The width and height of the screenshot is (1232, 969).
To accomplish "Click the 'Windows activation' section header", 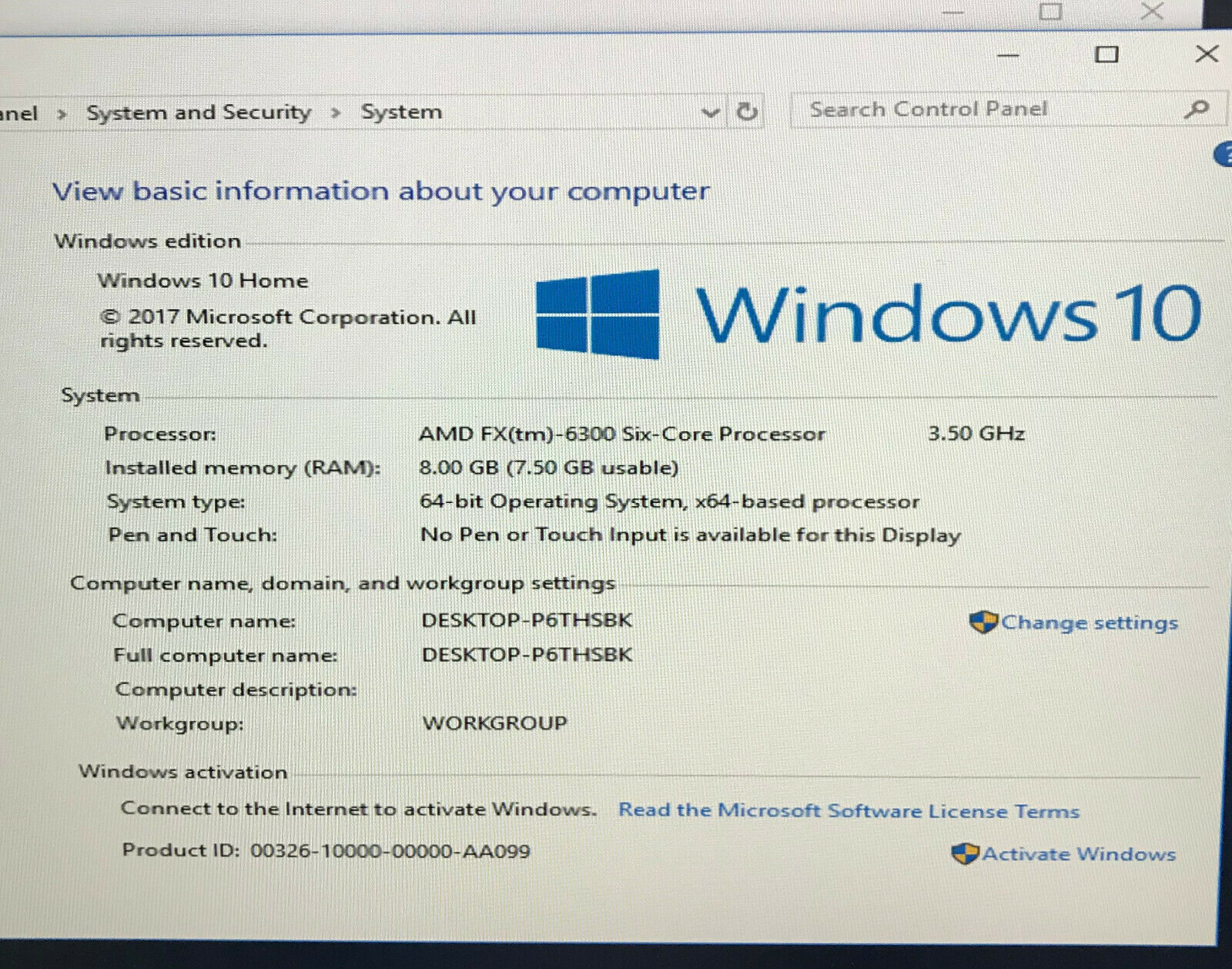I will (x=183, y=772).
